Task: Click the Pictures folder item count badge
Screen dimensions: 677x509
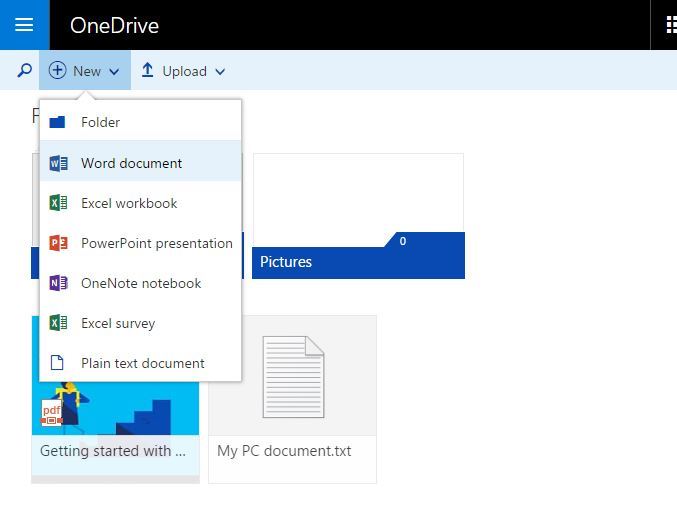Action: point(402,241)
